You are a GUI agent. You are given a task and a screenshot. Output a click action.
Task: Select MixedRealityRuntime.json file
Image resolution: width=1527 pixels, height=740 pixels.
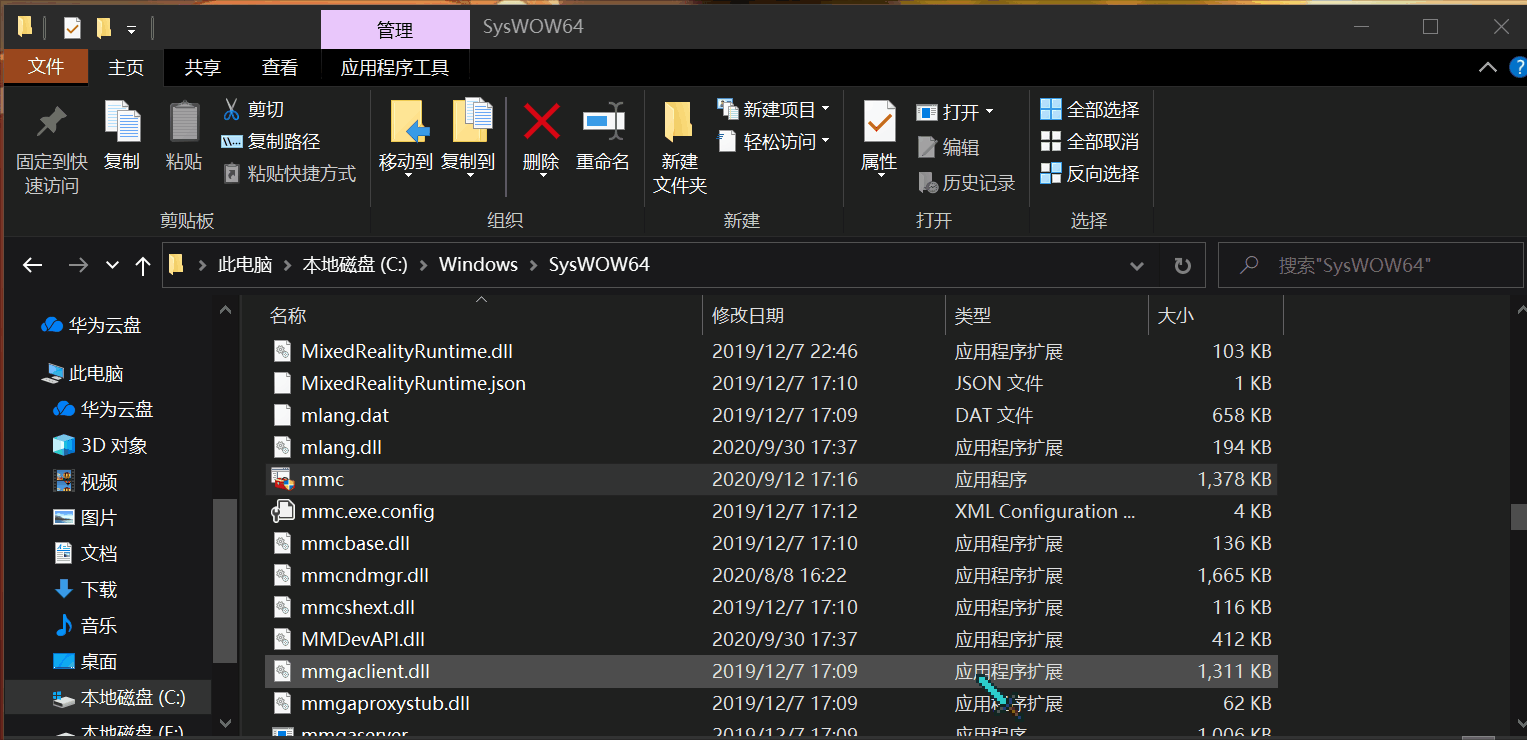[770, 383]
